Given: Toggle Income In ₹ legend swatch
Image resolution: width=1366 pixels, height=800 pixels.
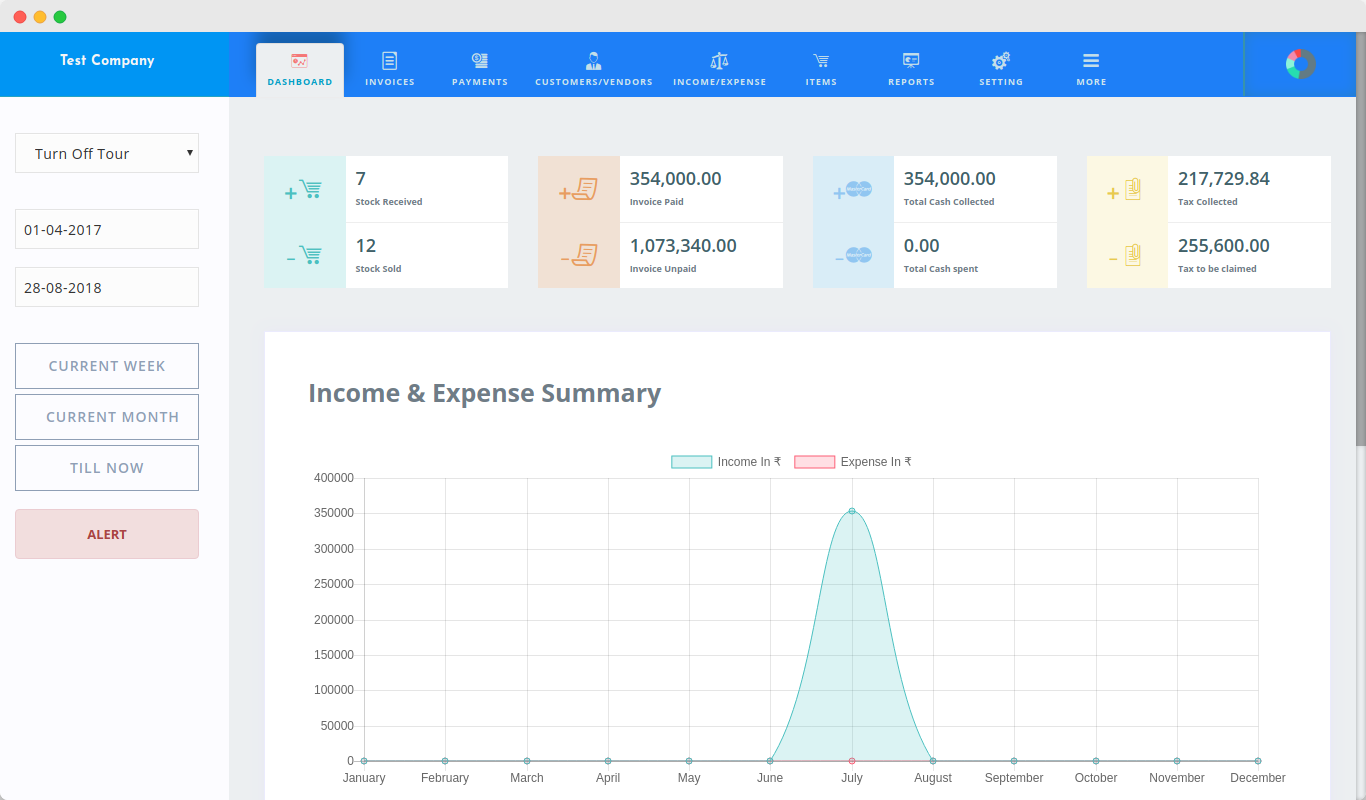Looking at the screenshot, I should click(691, 462).
